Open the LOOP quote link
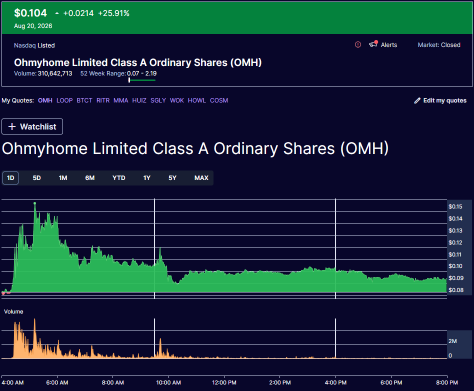The width and height of the screenshot is (474, 391). point(65,101)
